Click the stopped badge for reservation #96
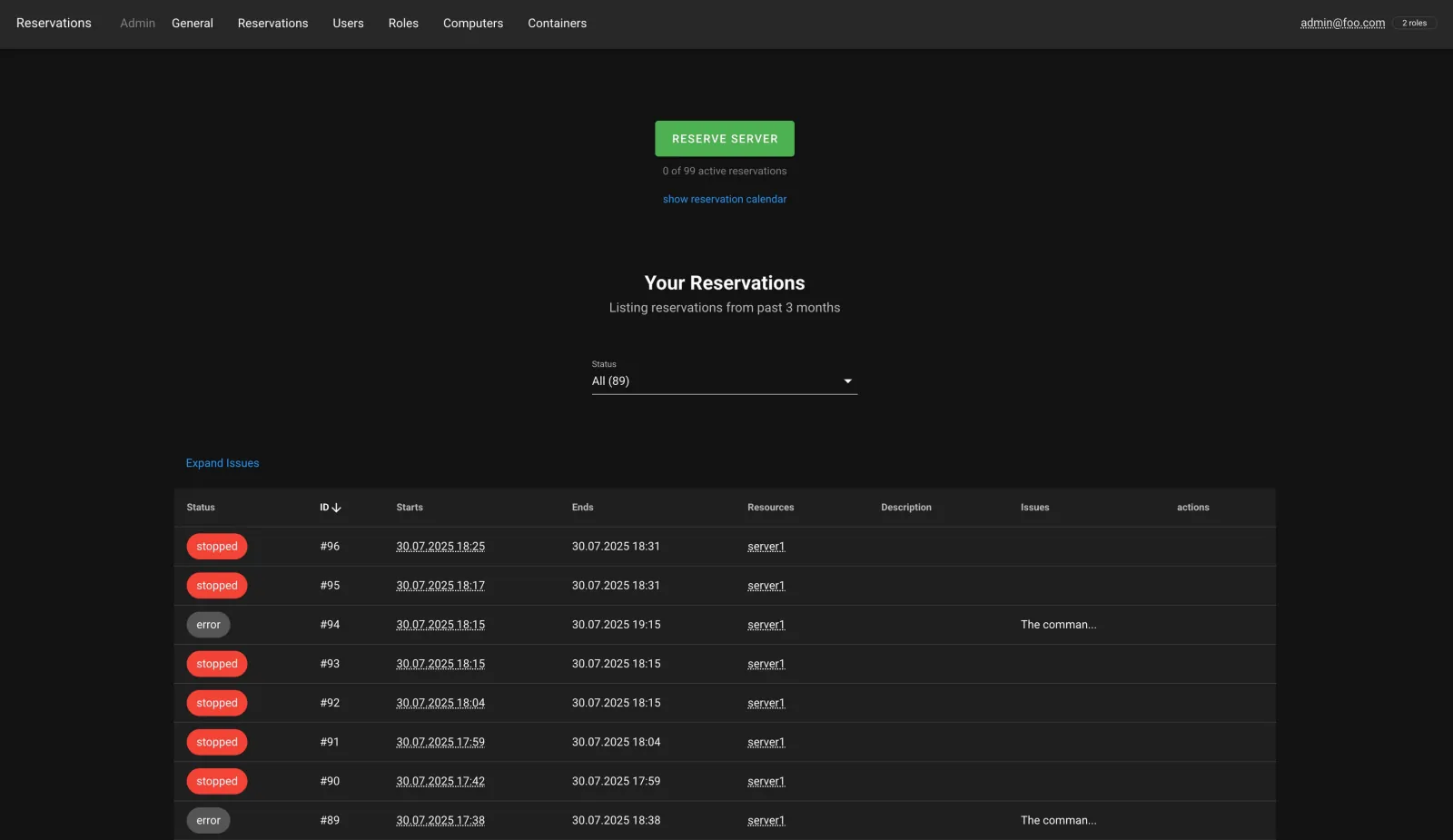 click(x=217, y=547)
